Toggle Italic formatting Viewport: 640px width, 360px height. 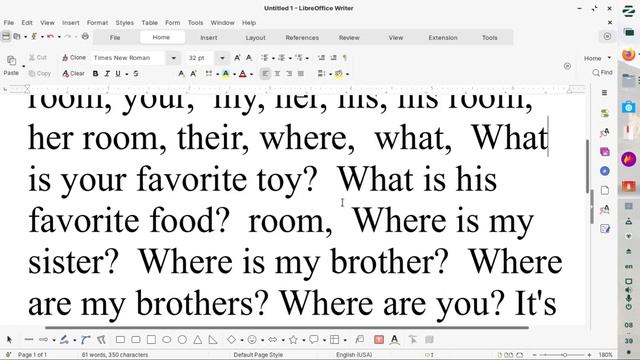(x=107, y=73)
